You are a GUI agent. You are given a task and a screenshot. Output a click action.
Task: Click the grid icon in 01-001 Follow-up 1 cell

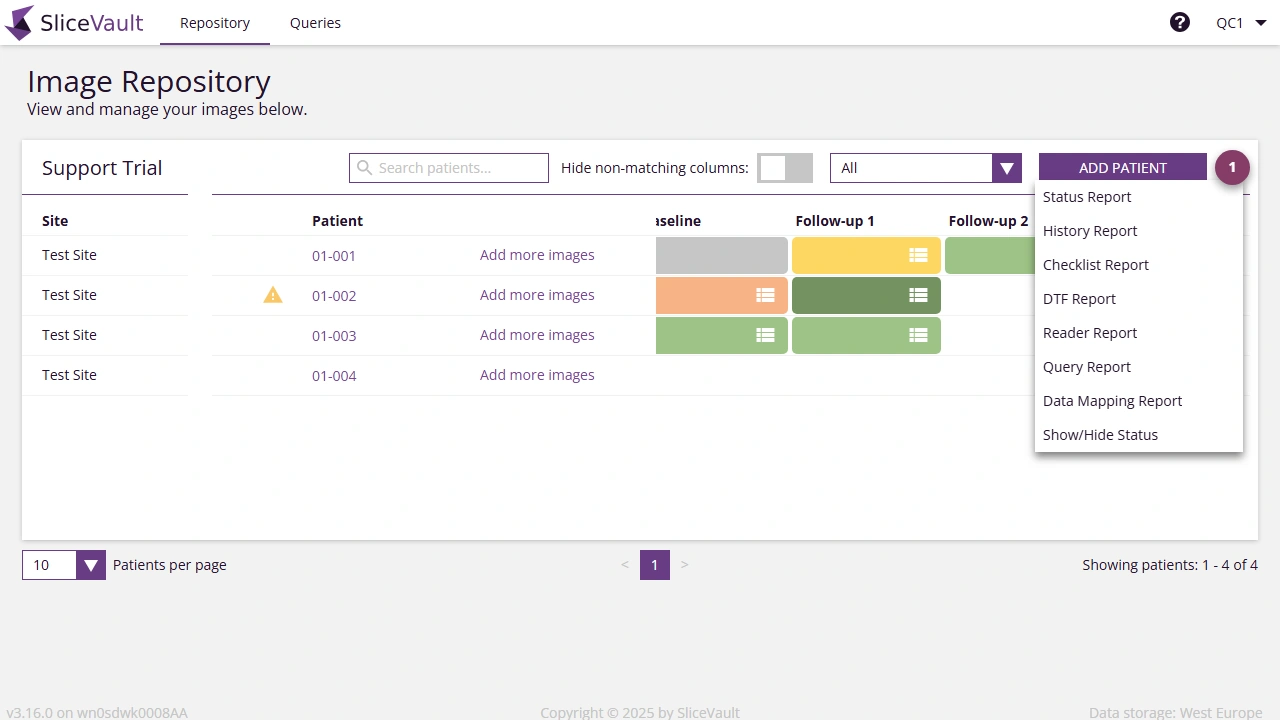tap(918, 255)
